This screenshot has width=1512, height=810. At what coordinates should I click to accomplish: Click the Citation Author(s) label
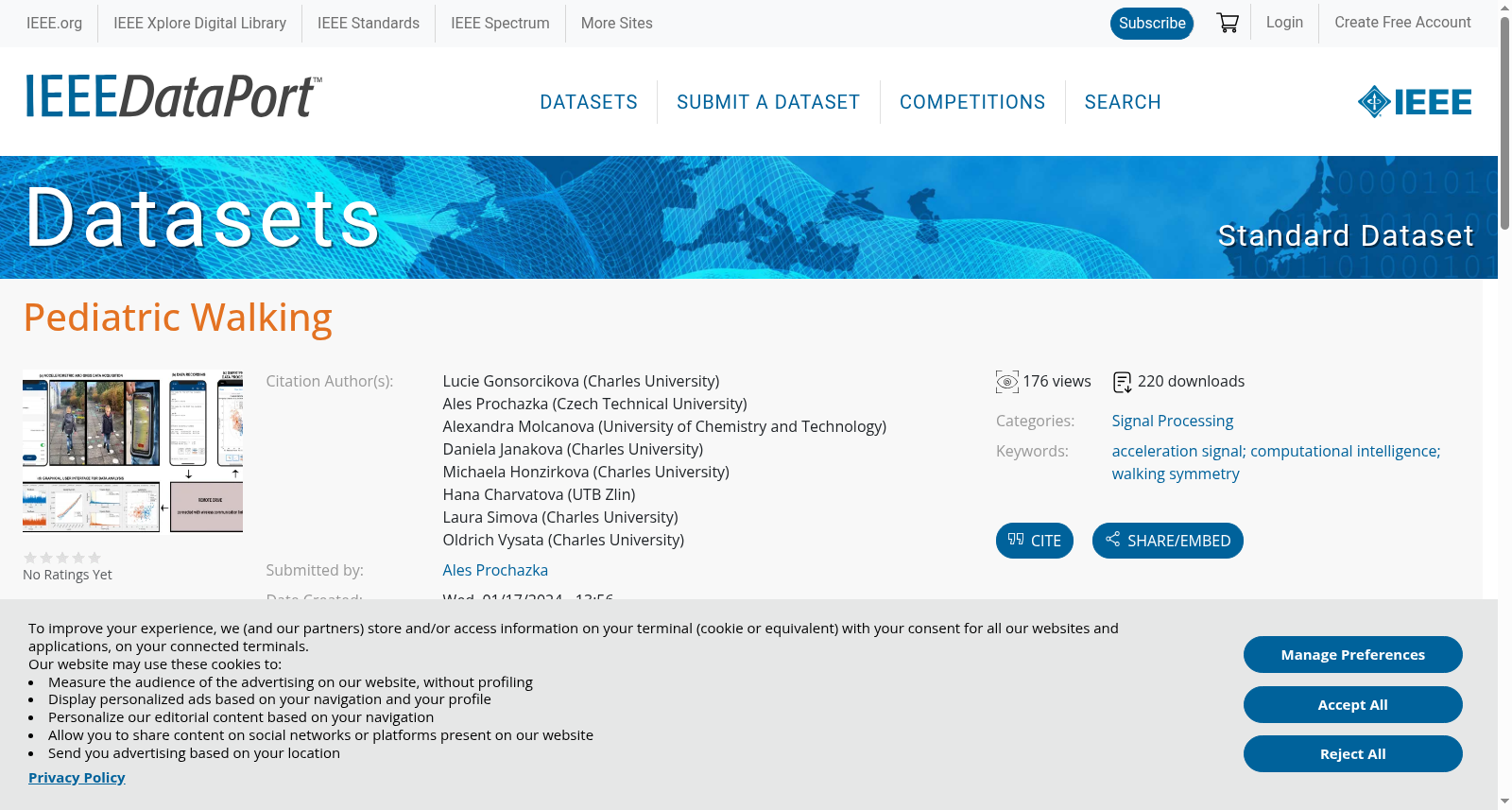coord(330,382)
